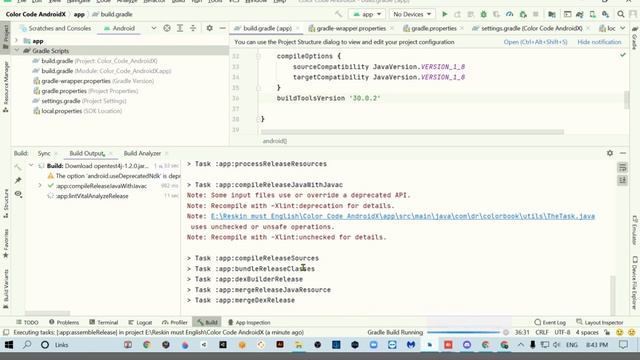The width and height of the screenshot is (640, 360).
Task: Click Hide notification link
Action: 599,42
